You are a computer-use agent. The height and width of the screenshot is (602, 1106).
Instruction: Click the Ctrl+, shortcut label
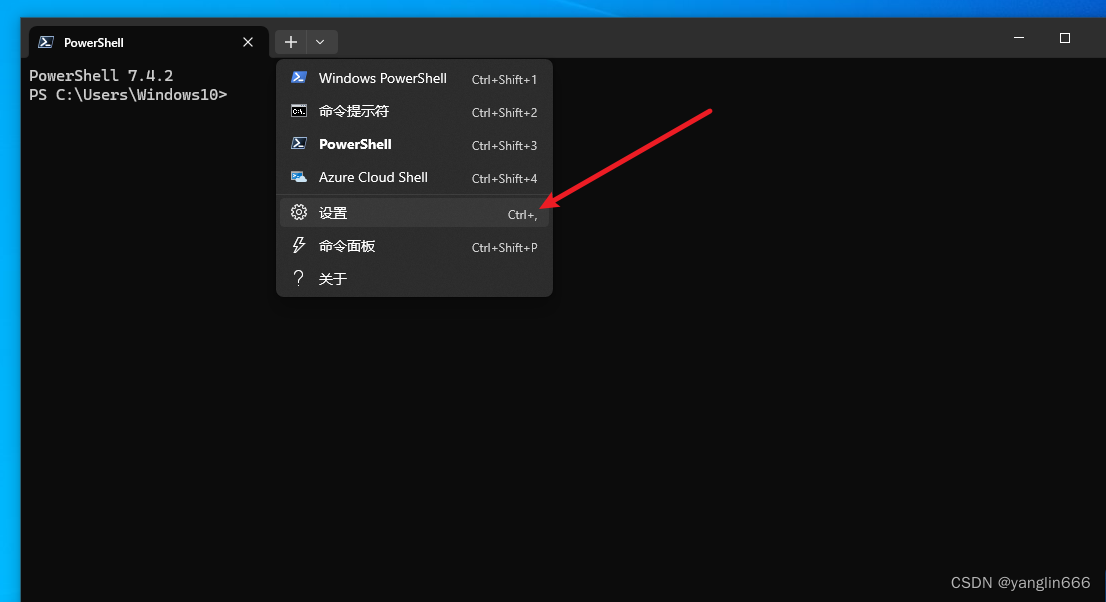(523, 215)
